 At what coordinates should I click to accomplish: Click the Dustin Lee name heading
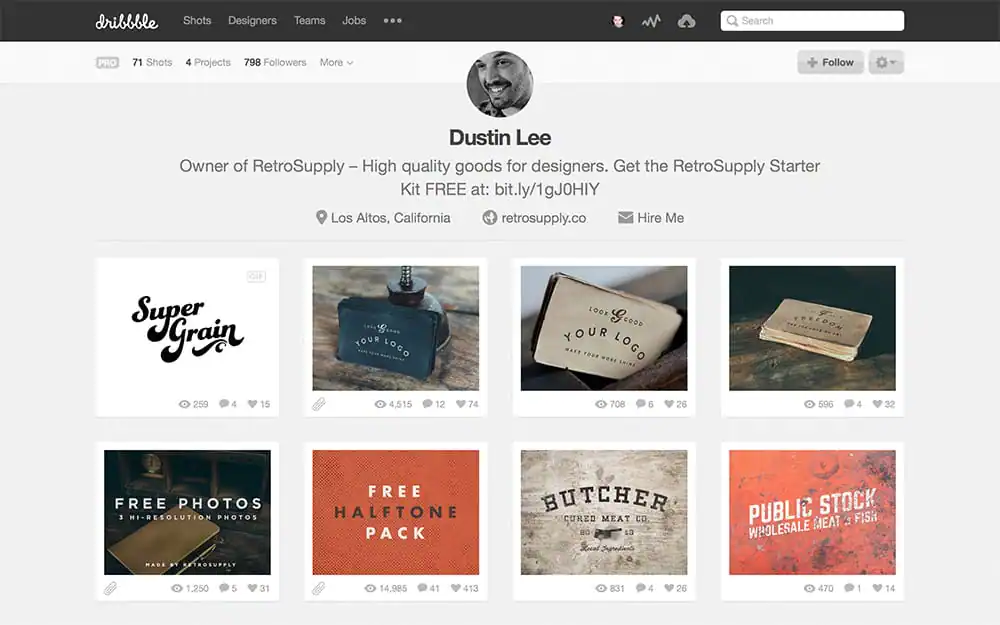pos(500,138)
